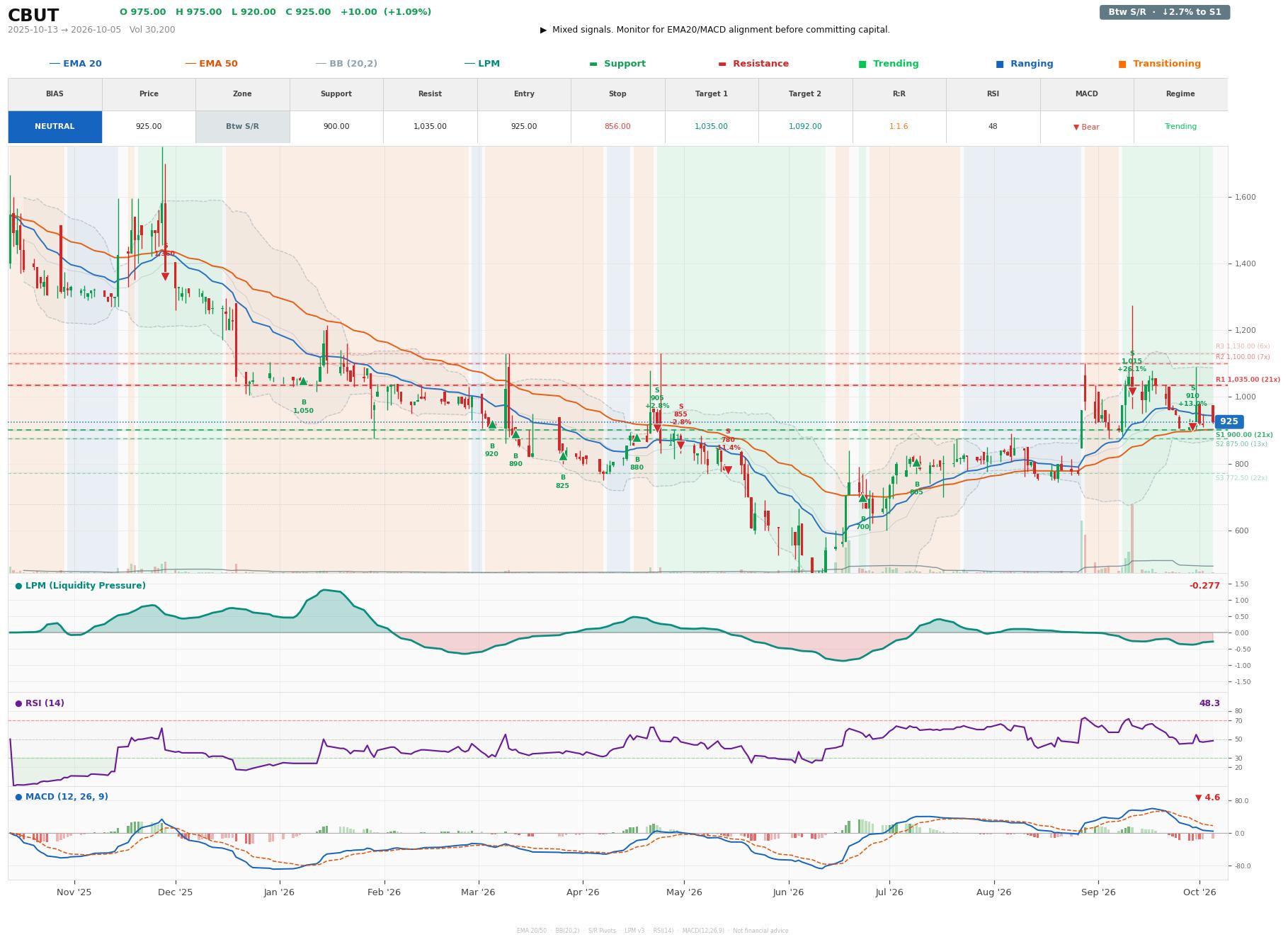Click the blue 925 price tag

click(1229, 421)
